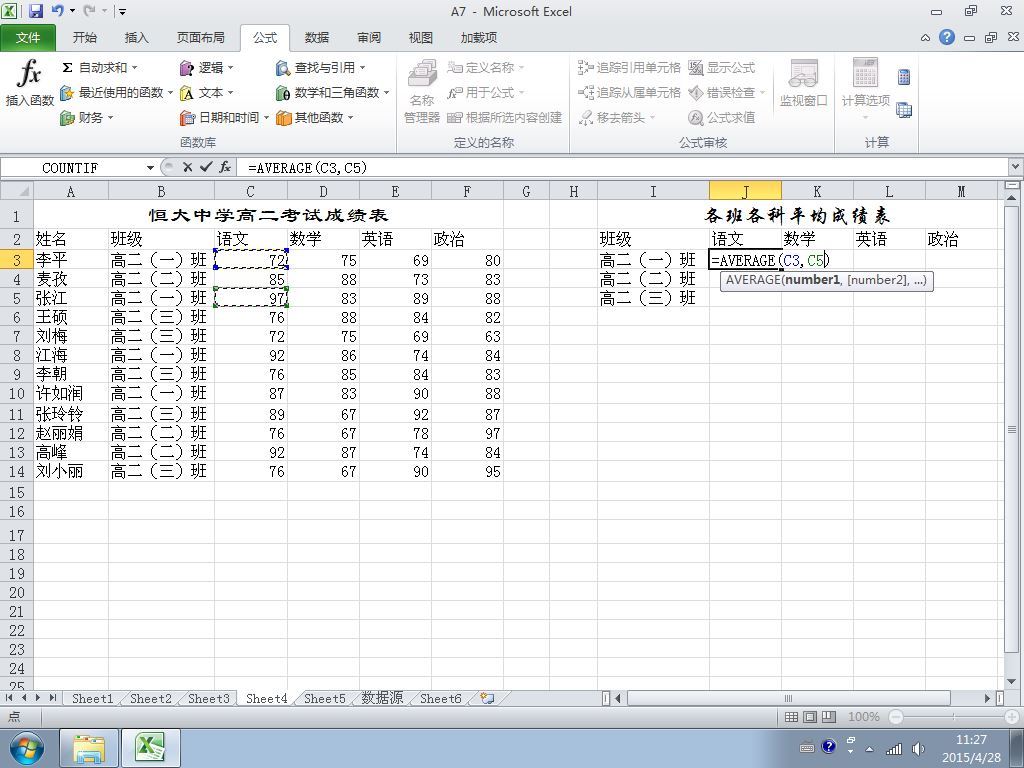Click the insert new worksheet tab icon

[487, 698]
